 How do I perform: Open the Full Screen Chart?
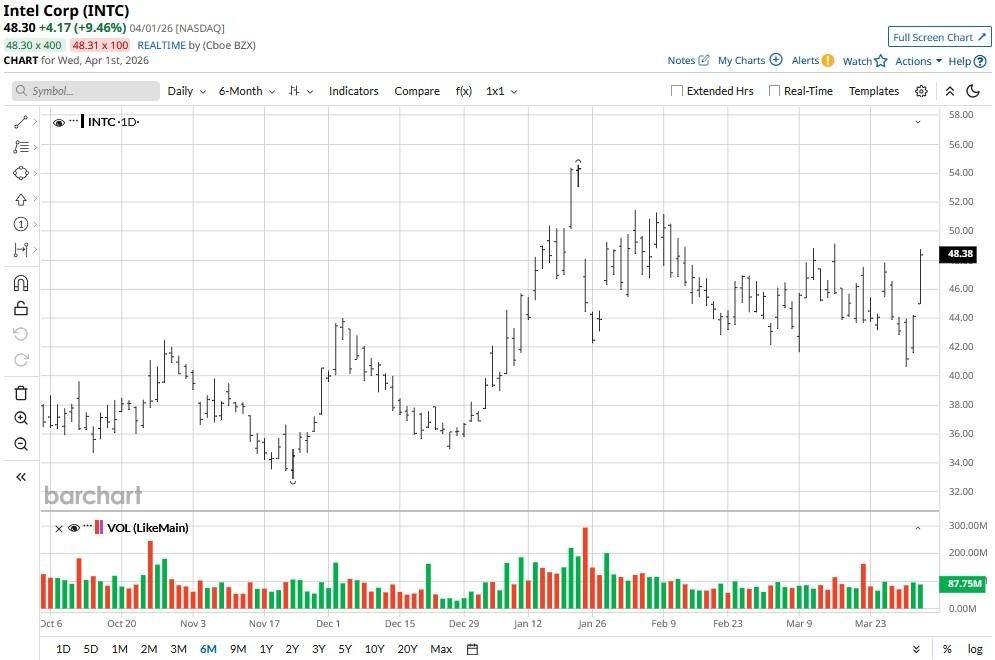[939, 37]
